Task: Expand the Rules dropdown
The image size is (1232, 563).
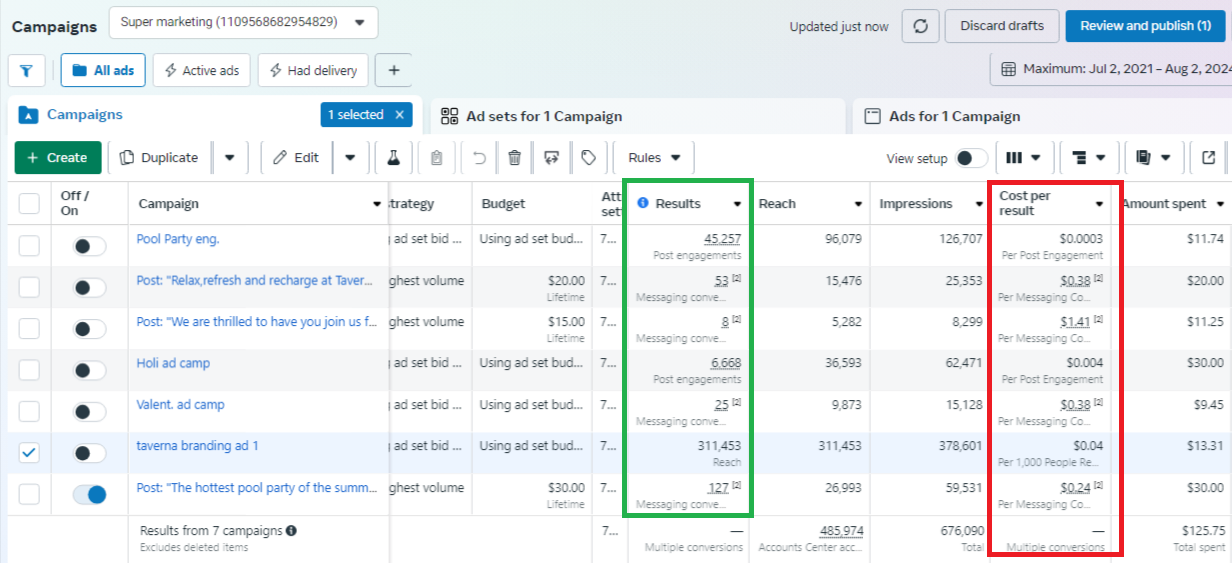Action: (x=654, y=158)
